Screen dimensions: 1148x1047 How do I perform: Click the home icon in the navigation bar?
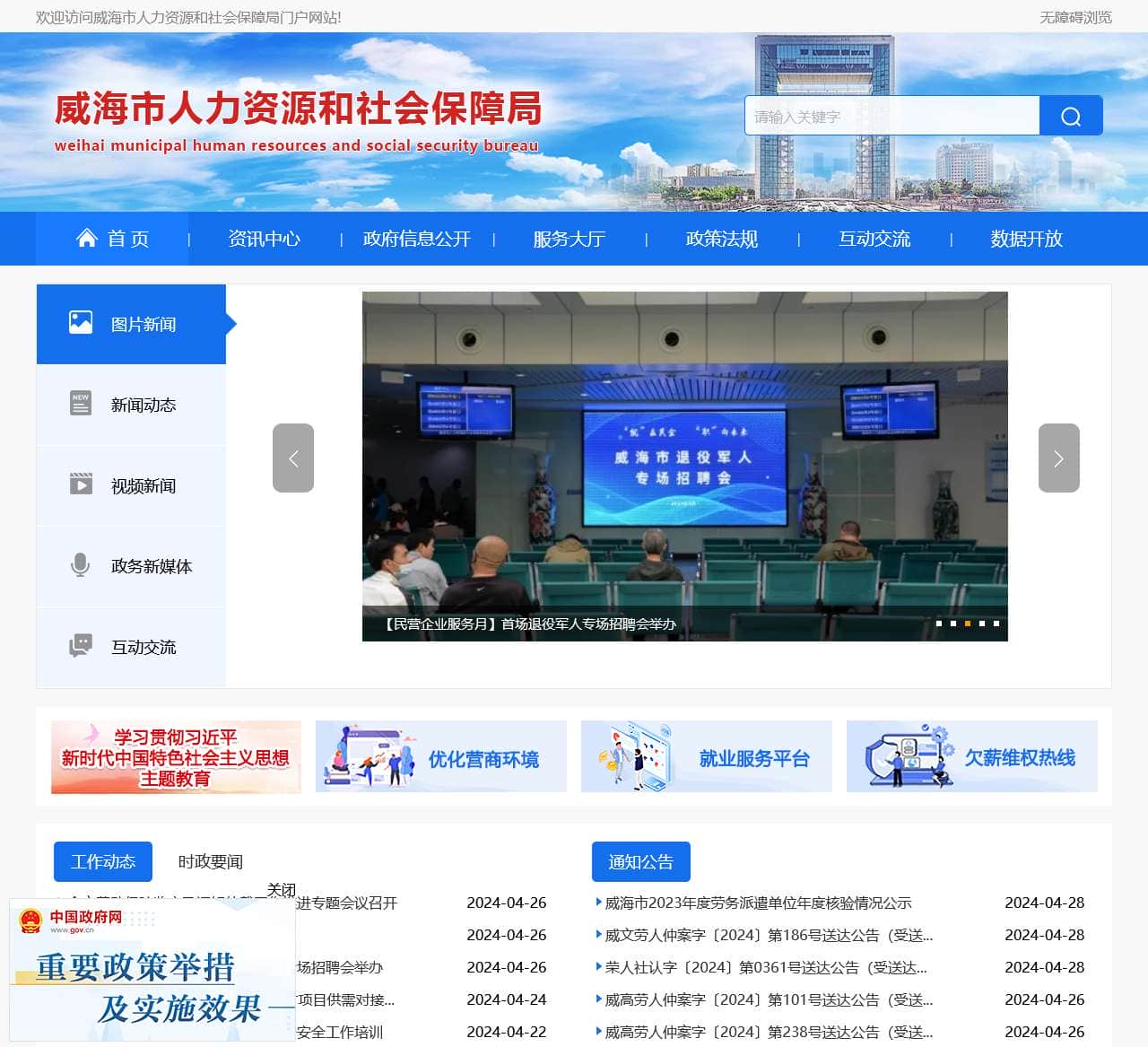pyautogui.click(x=87, y=238)
